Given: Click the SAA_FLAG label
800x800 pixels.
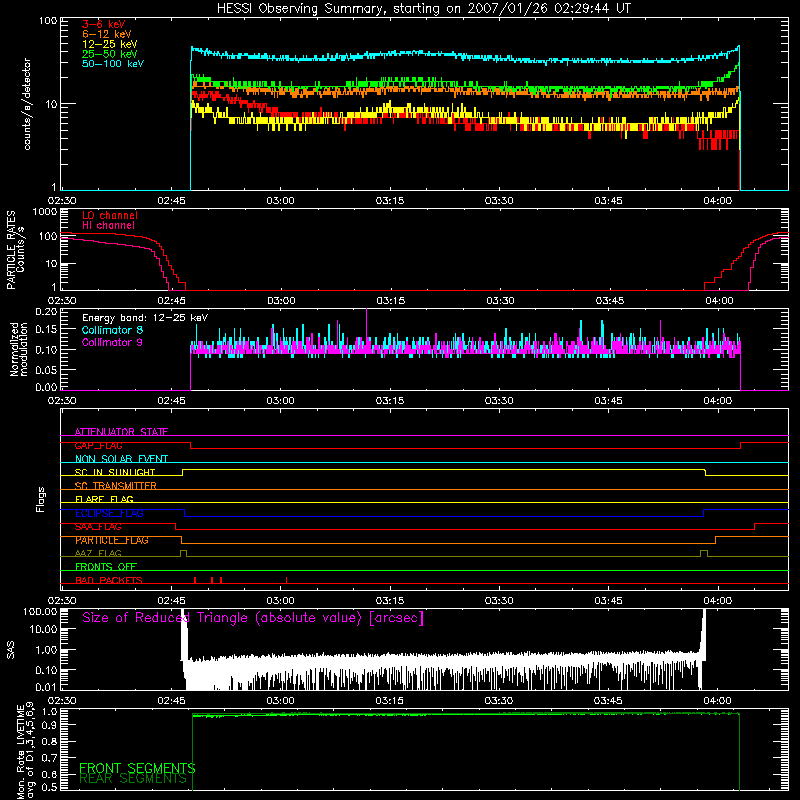Looking at the screenshot, I should pos(98,527).
